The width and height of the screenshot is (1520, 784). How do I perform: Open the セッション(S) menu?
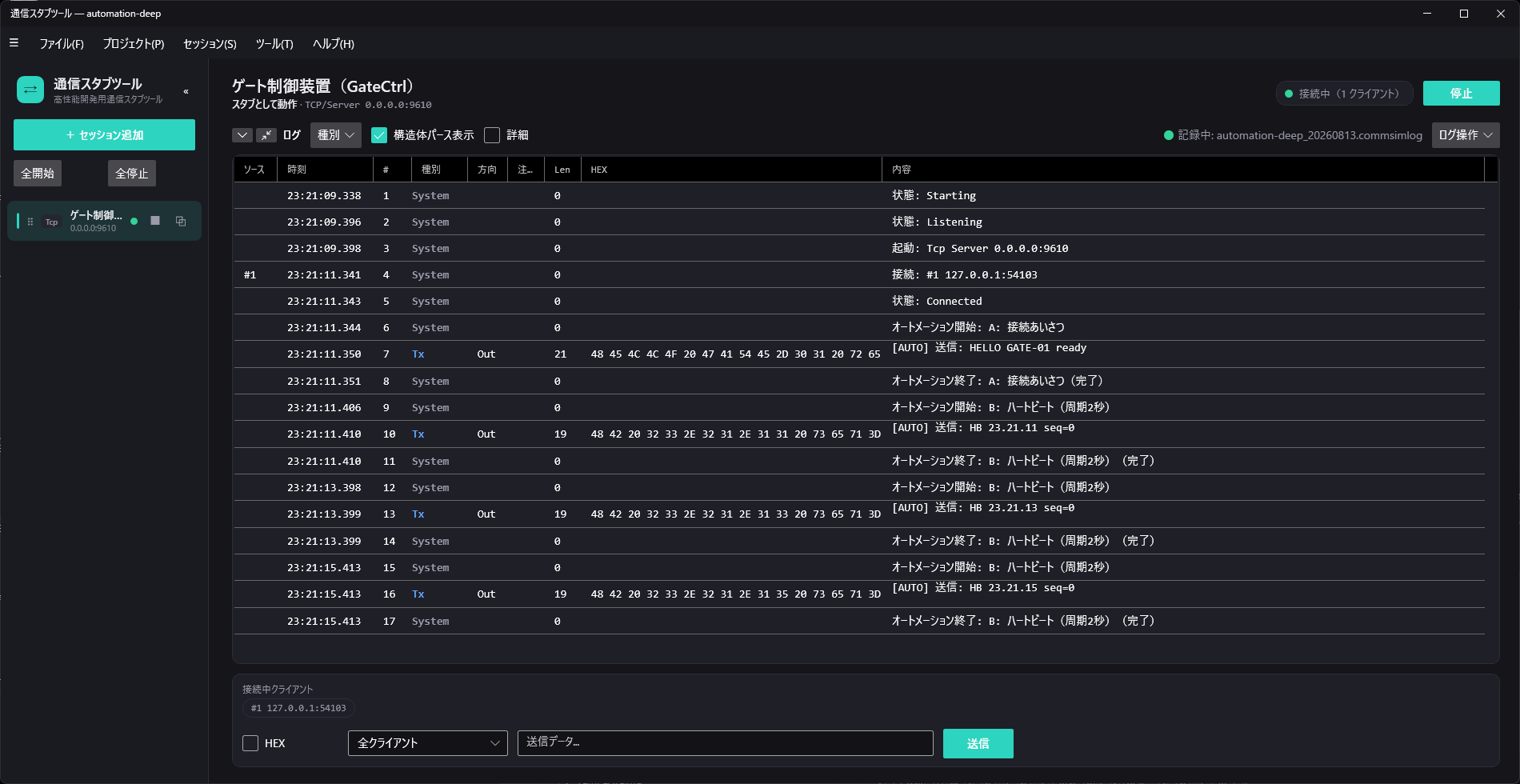pyautogui.click(x=210, y=43)
